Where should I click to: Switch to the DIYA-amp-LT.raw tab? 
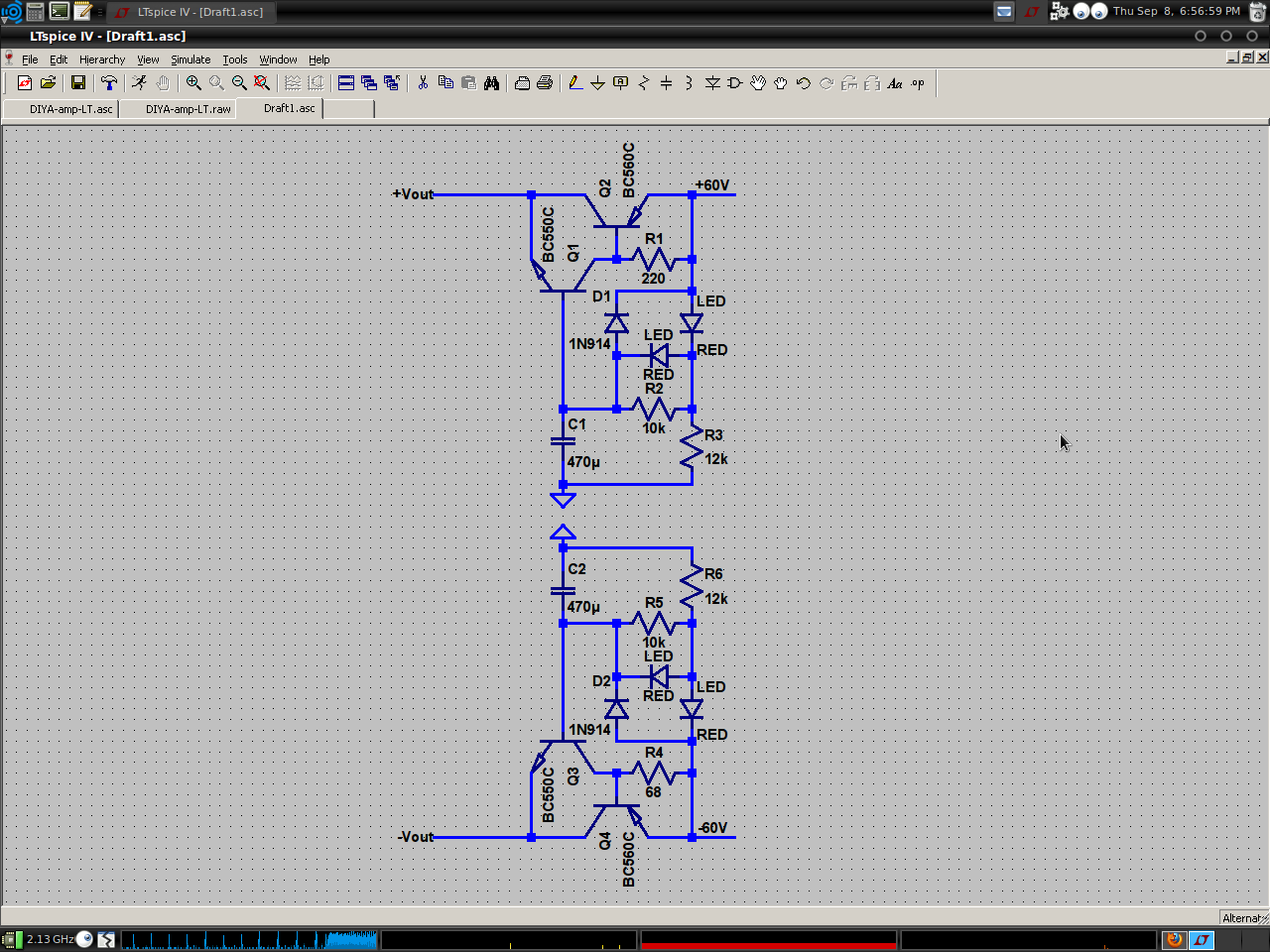coord(178,109)
